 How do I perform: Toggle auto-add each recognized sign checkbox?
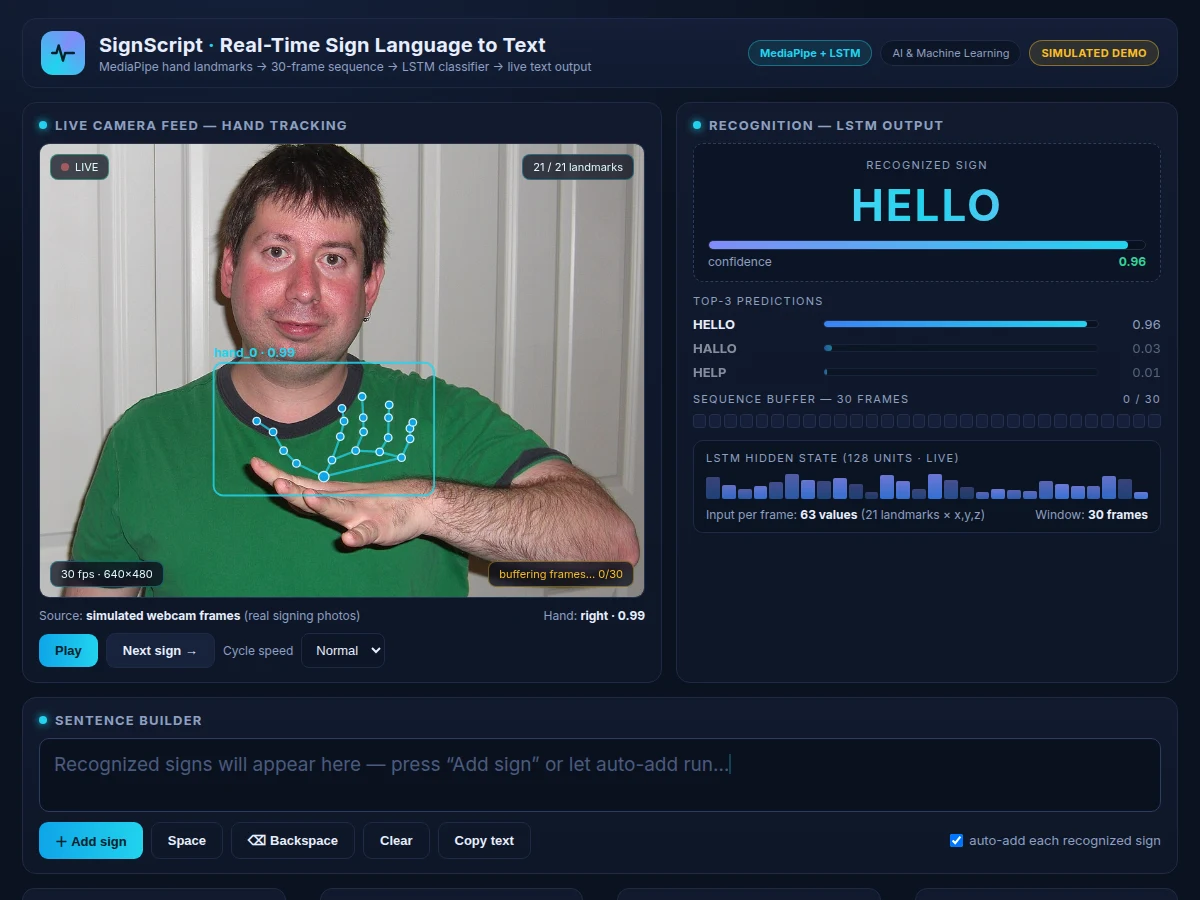(x=956, y=840)
